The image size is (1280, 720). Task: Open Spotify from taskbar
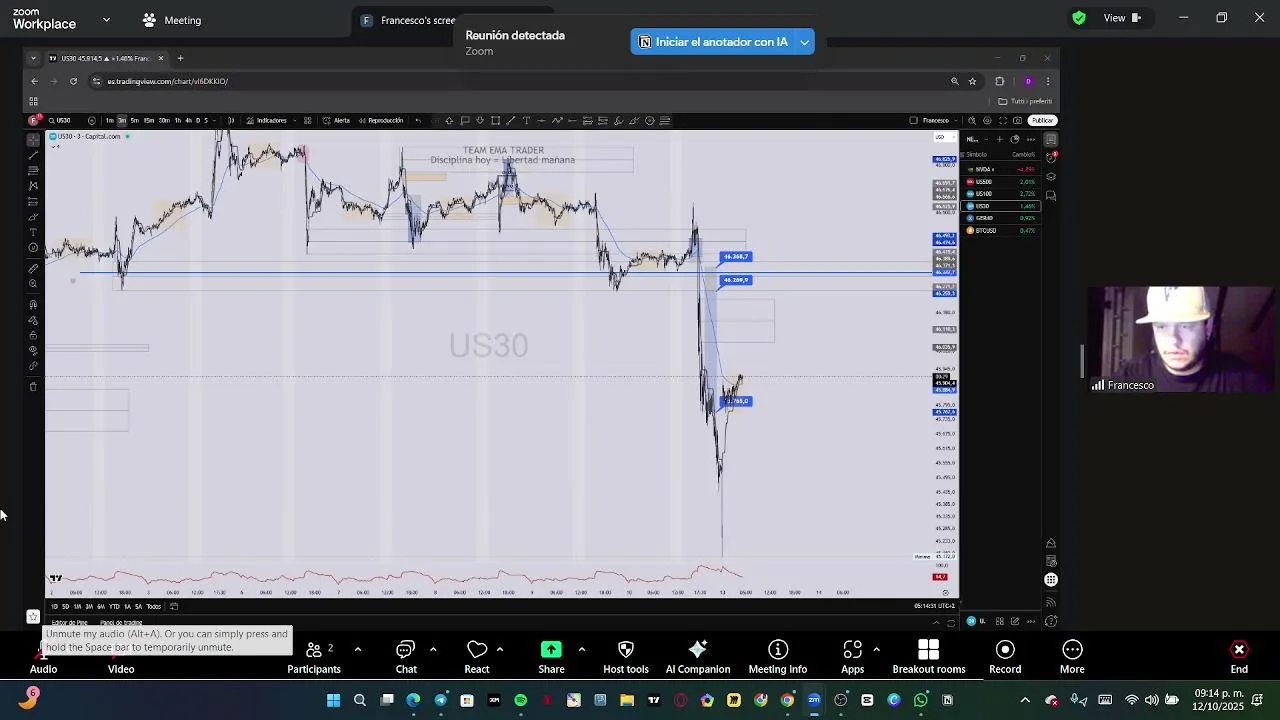tap(520, 700)
